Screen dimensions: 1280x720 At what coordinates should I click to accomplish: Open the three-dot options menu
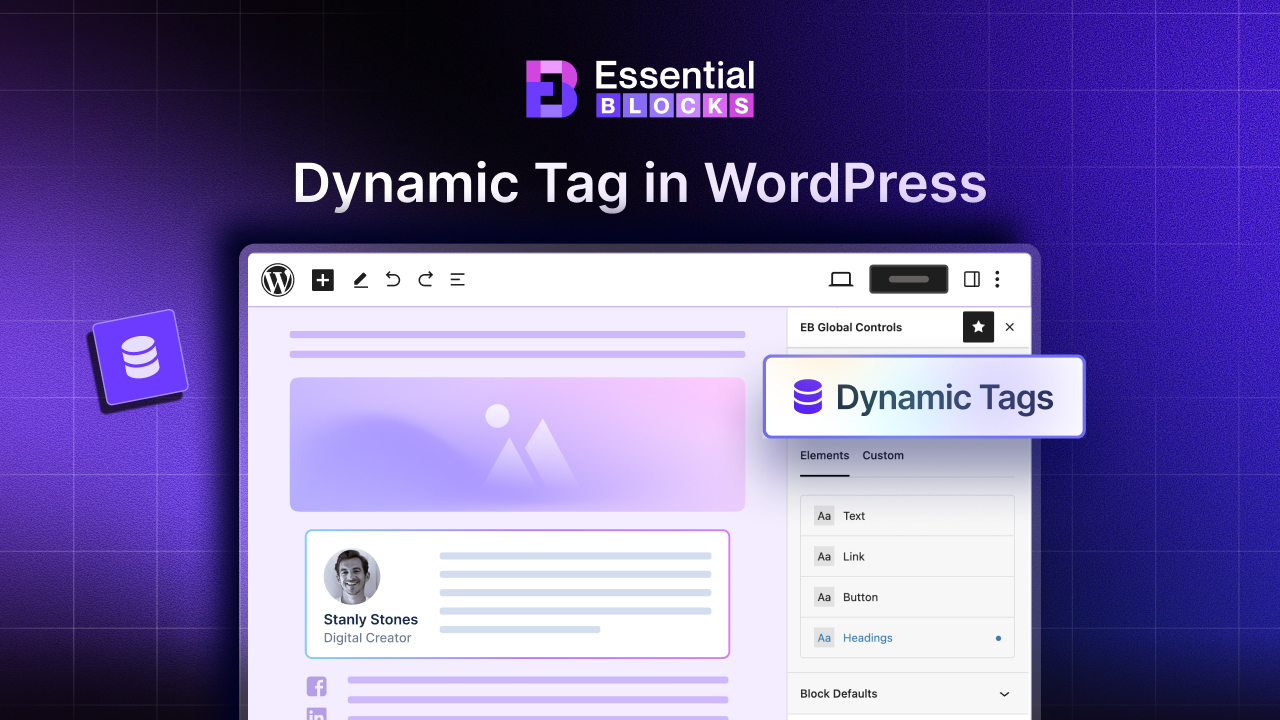[x=997, y=280]
